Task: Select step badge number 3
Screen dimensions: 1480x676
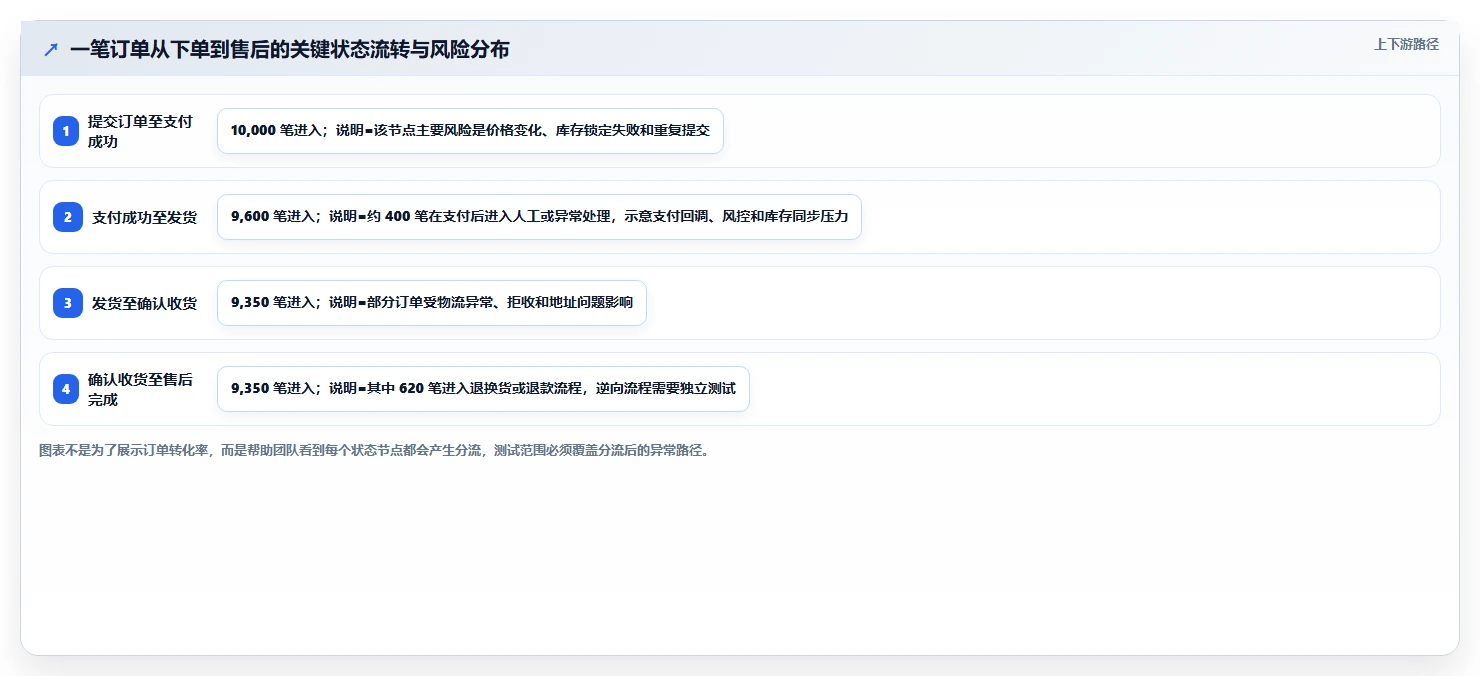Action: point(66,303)
